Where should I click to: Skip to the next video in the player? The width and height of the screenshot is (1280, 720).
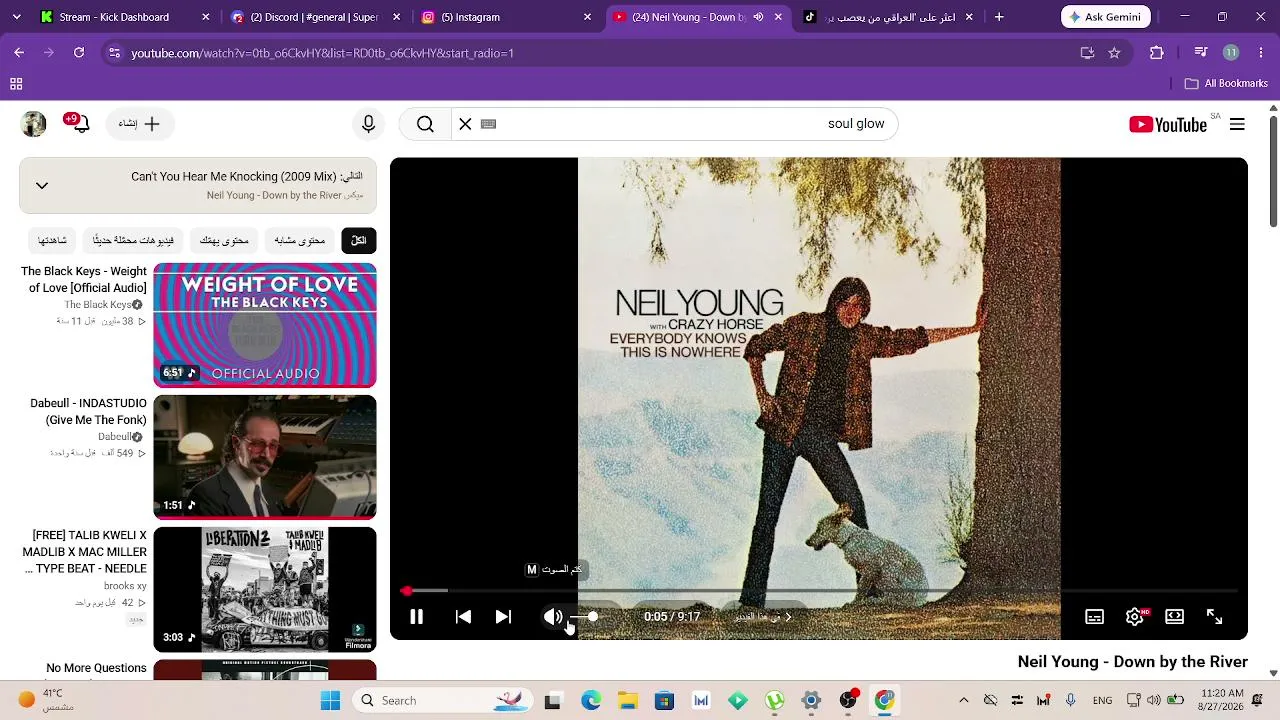(503, 617)
